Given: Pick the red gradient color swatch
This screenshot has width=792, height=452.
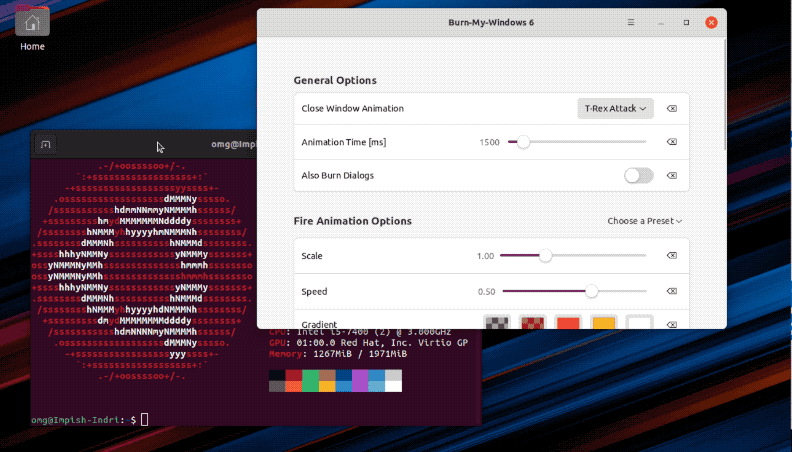Looking at the screenshot, I should (568, 323).
